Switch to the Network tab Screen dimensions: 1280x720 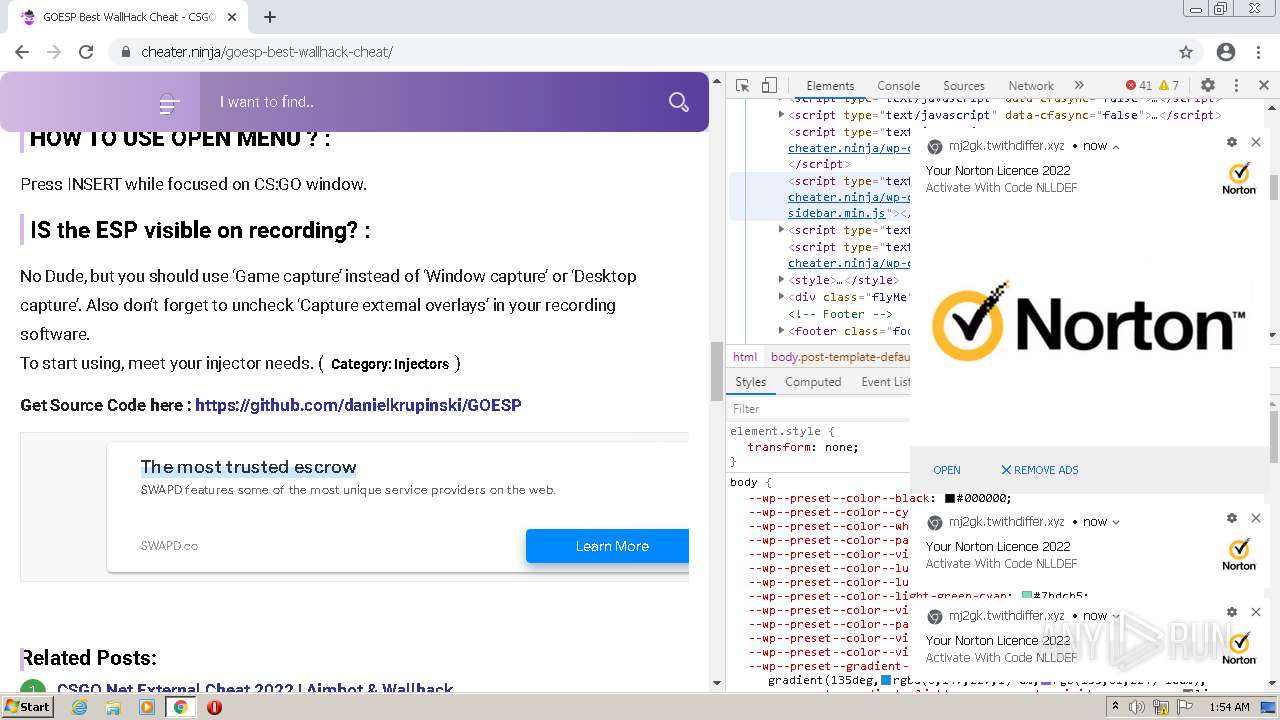pos(1031,86)
